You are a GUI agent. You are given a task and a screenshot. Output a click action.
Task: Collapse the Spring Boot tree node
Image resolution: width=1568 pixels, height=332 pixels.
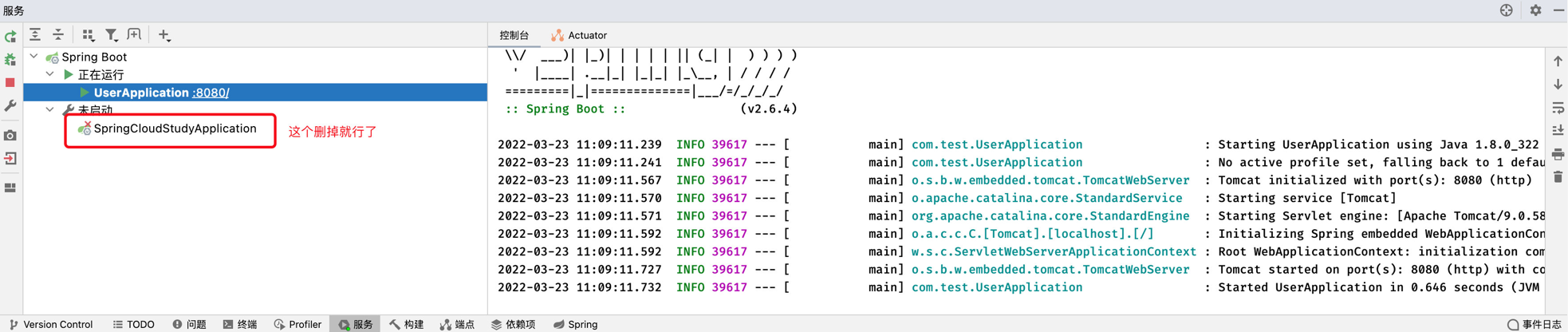33,57
